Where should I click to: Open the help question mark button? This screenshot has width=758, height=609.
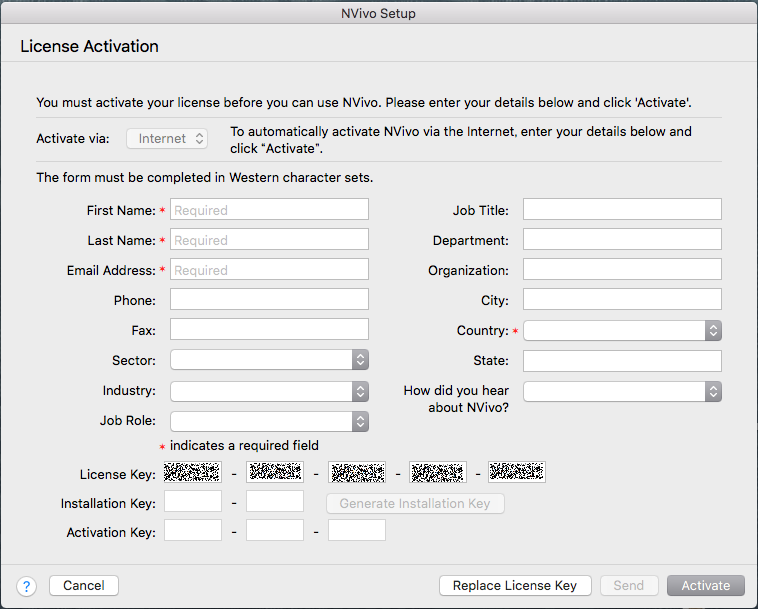coord(27,586)
